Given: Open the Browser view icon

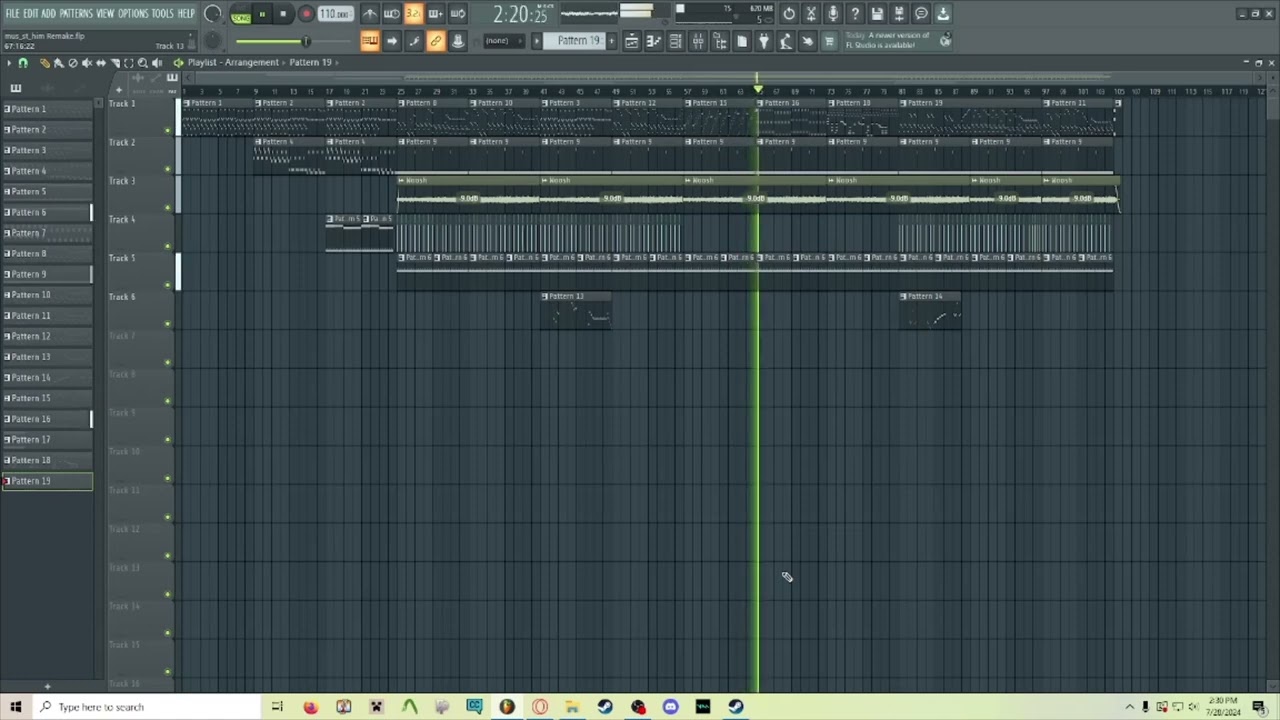Looking at the screenshot, I should tap(720, 41).
